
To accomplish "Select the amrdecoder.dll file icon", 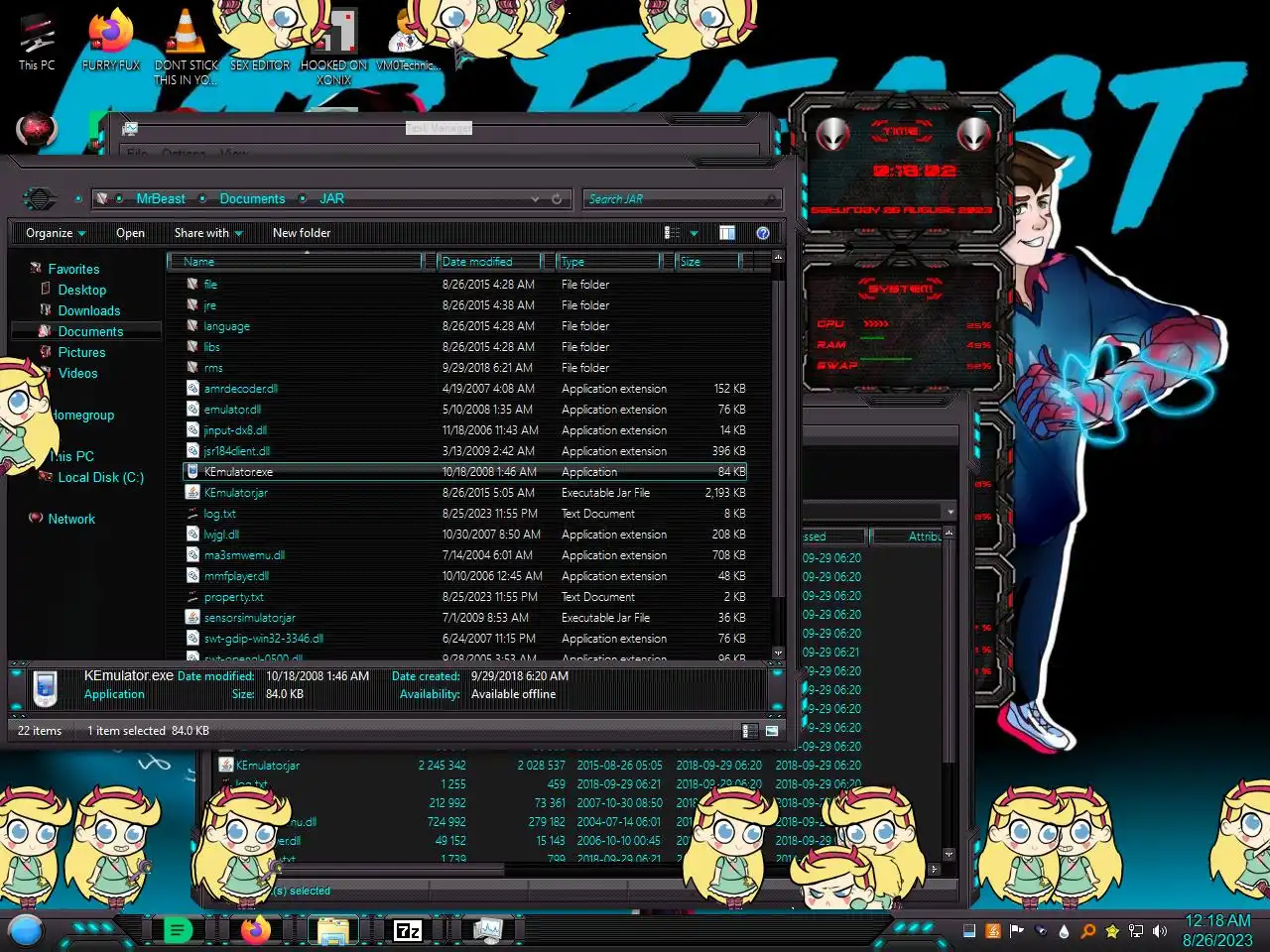I will tap(193, 389).
